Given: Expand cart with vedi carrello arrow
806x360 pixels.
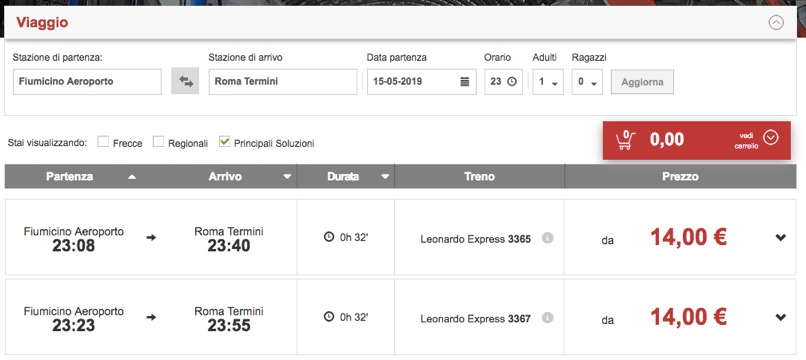Looking at the screenshot, I should click(x=771, y=138).
